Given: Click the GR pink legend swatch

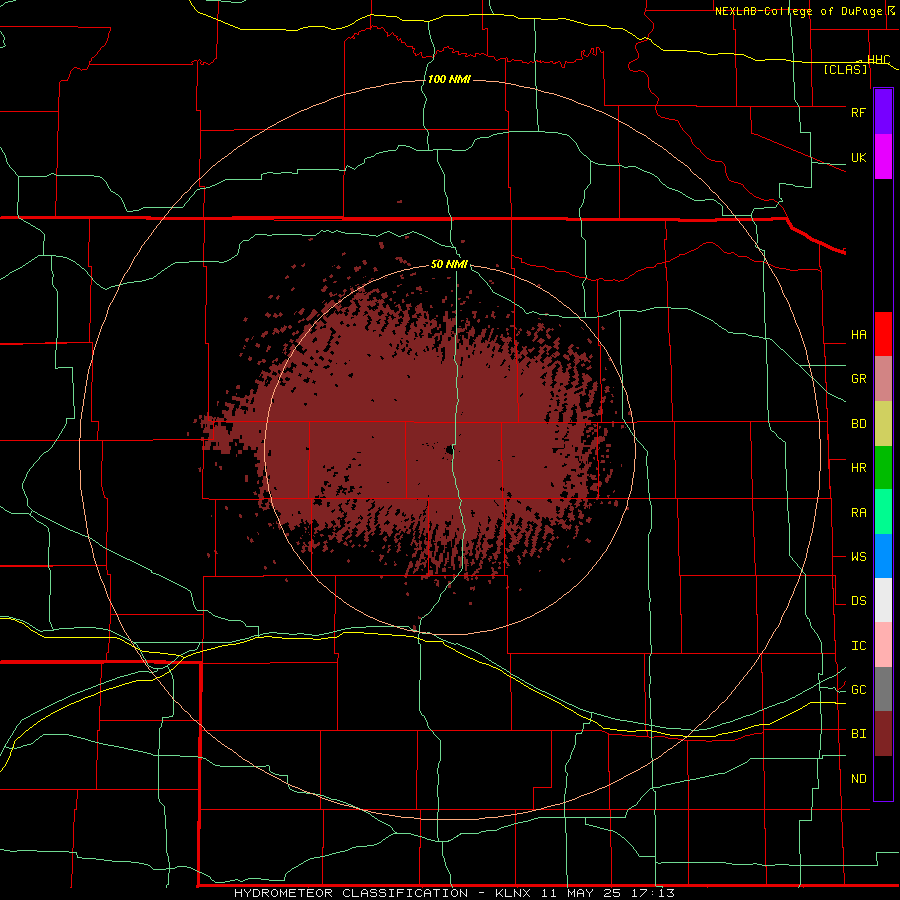Looking at the screenshot, I should (883, 379).
